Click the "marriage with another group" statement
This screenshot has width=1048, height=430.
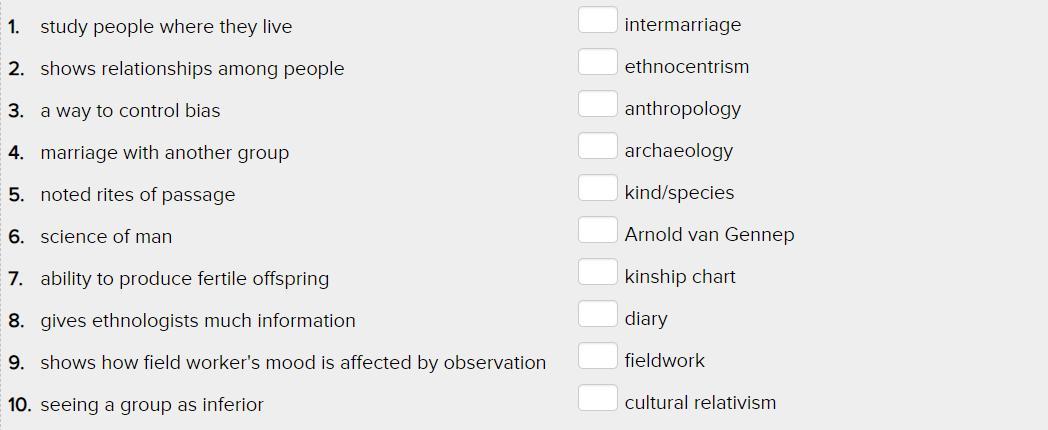click(164, 153)
